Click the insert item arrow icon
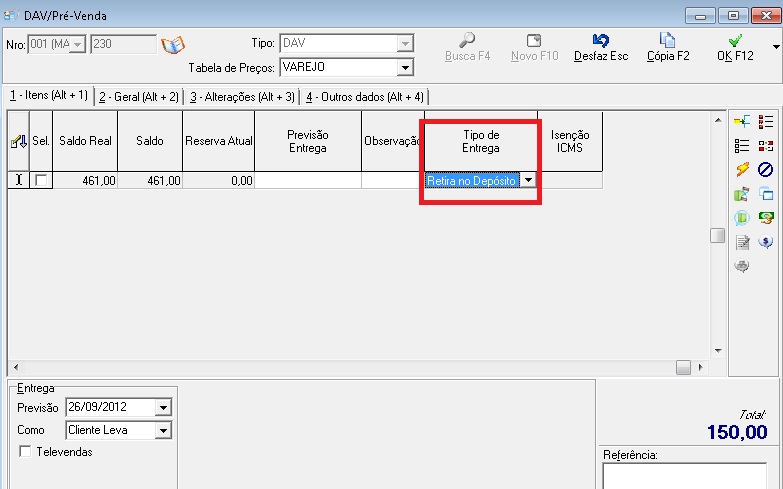The height and width of the screenshot is (489, 783). click(x=742, y=121)
